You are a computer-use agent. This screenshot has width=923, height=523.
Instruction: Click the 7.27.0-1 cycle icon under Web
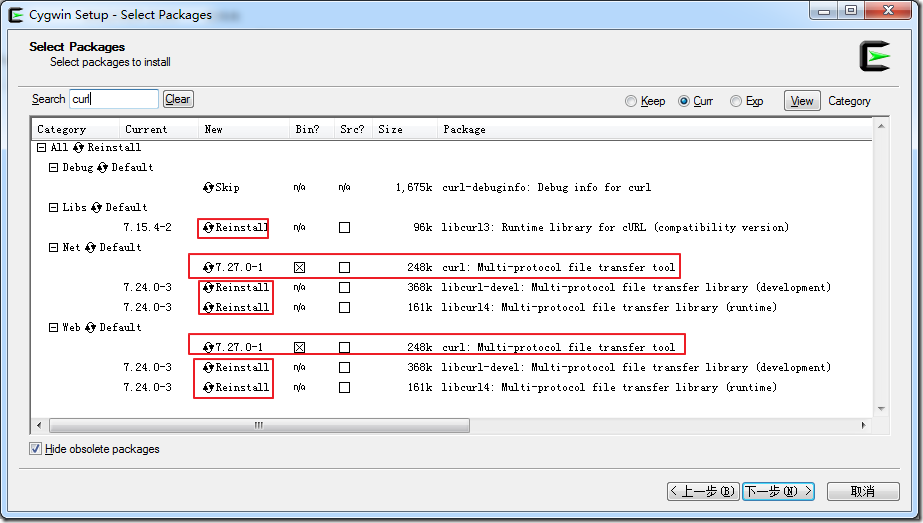pos(208,347)
